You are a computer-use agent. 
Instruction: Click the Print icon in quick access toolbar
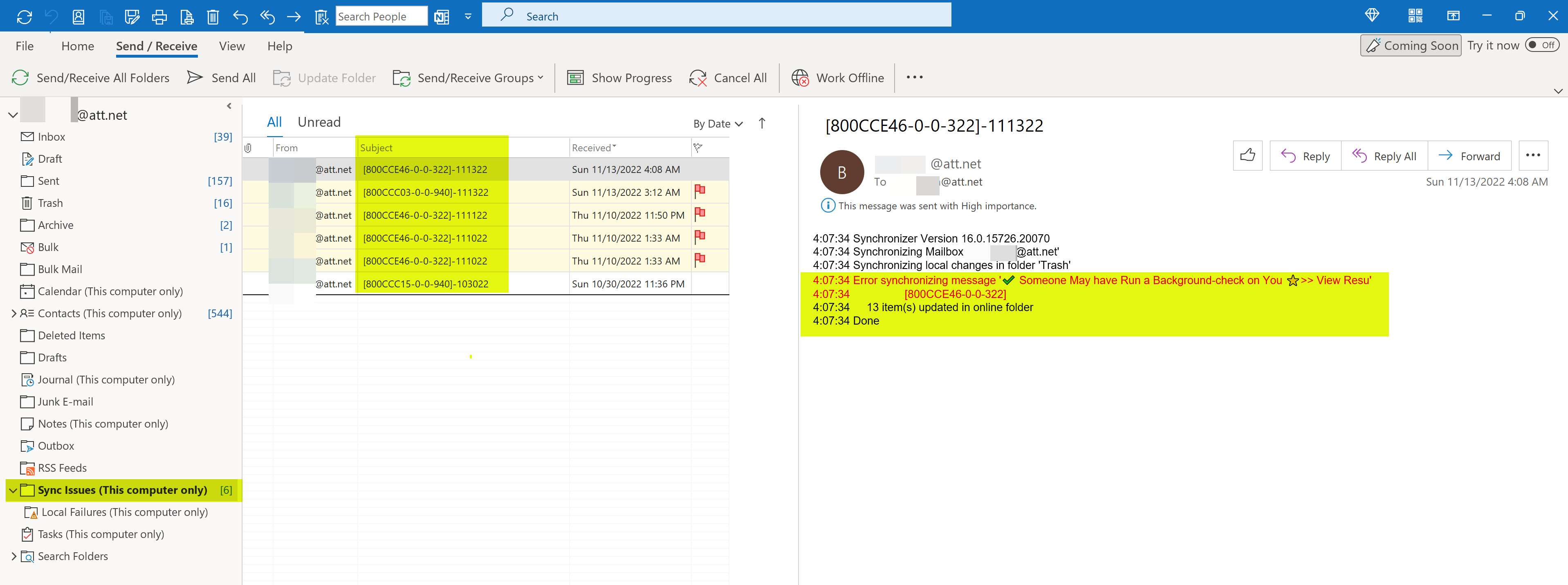[159, 16]
